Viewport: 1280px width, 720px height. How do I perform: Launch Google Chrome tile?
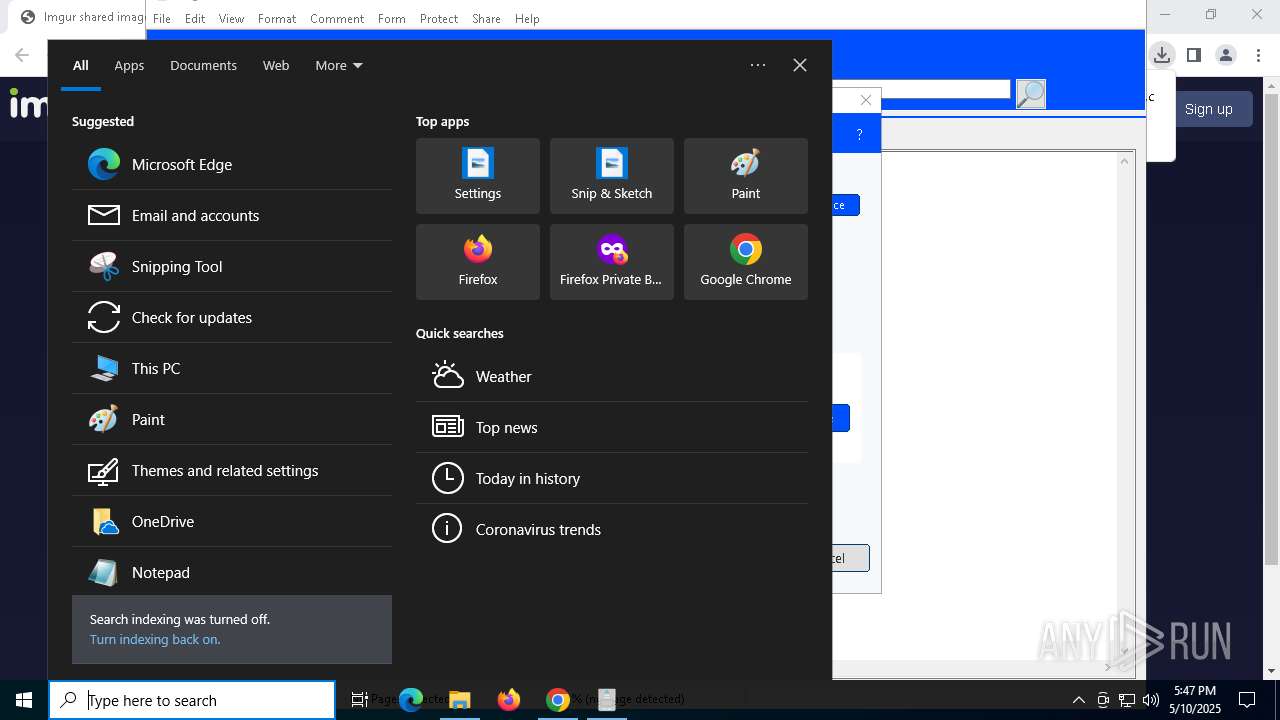[x=746, y=262]
